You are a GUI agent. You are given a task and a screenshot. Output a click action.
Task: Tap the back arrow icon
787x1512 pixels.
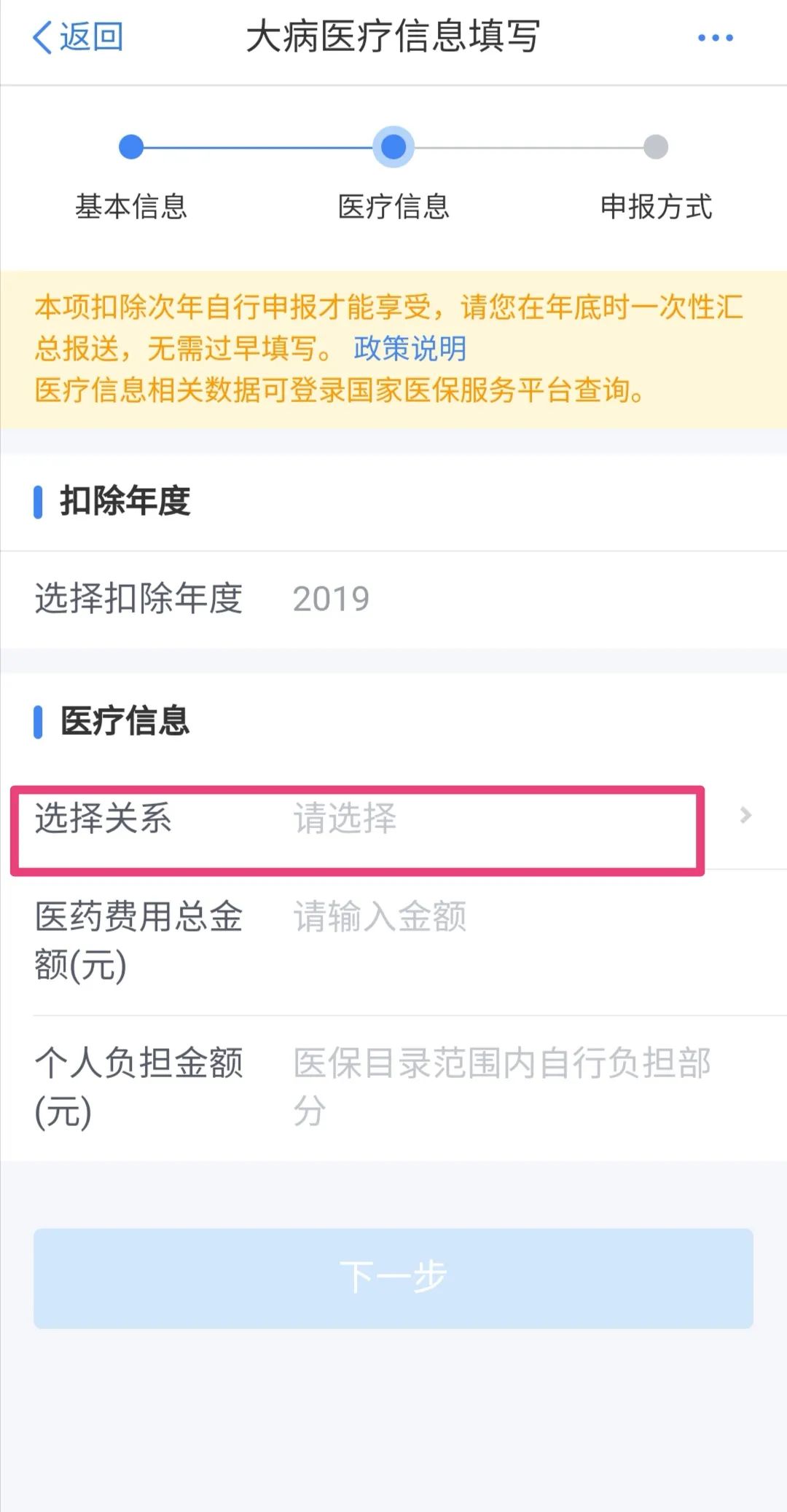(43, 37)
